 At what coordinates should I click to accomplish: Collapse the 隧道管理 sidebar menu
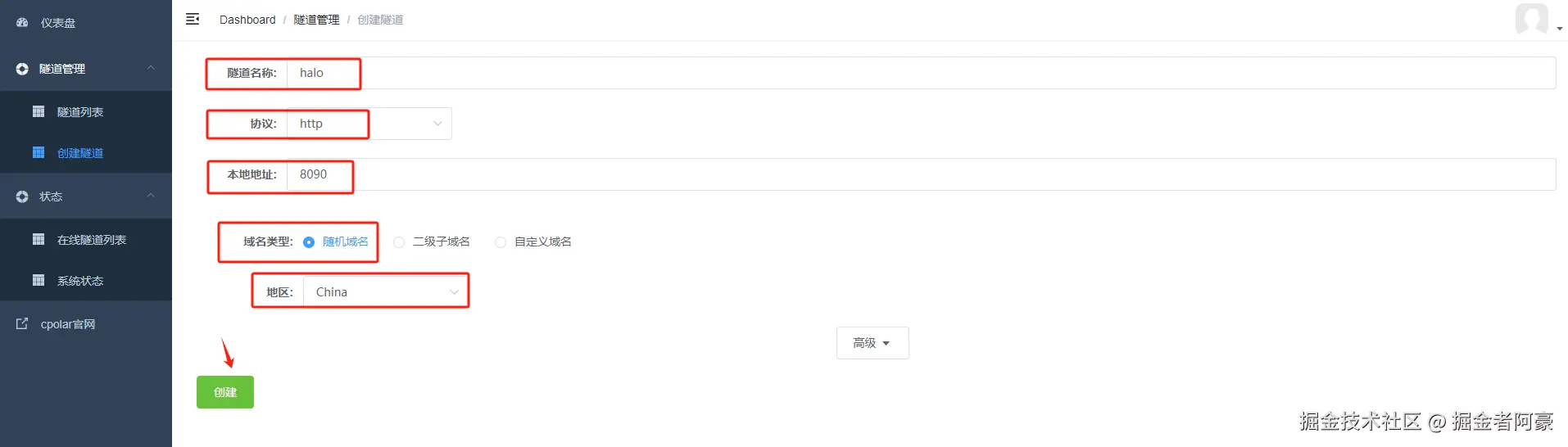tap(151, 68)
